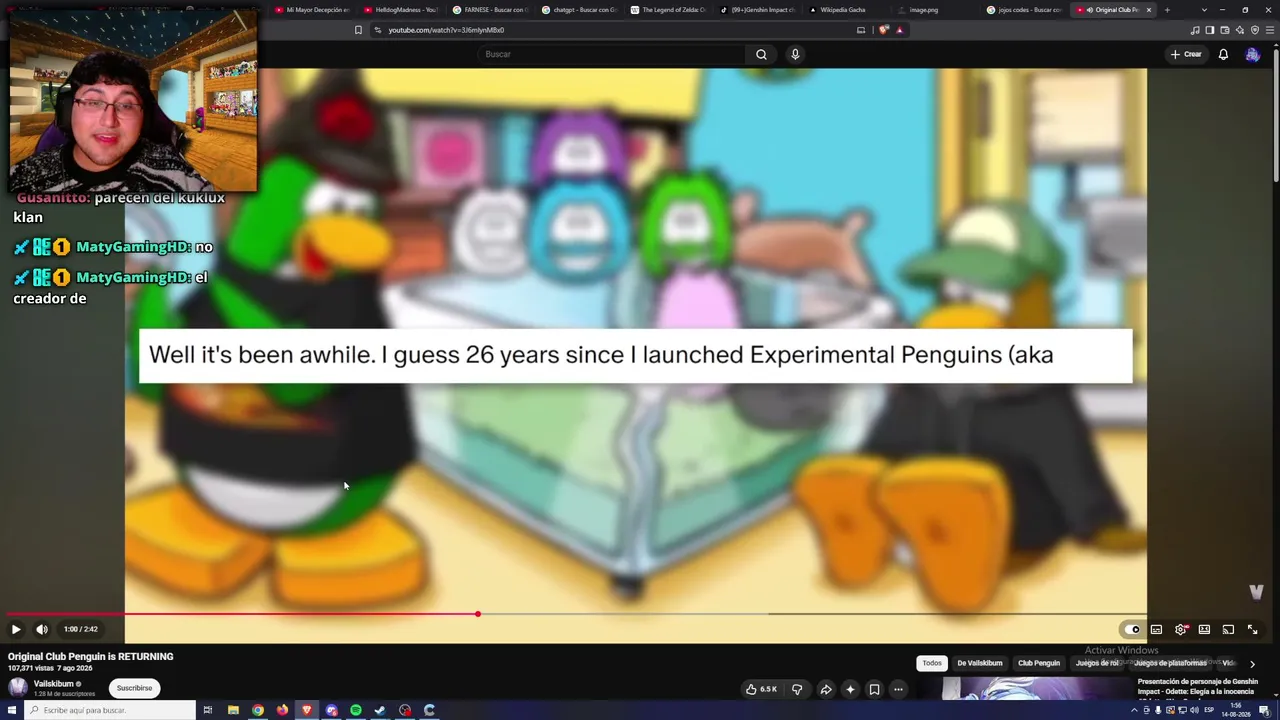Select the De Vailskibum filter chip
Image resolution: width=1280 pixels, height=720 pixels.
tap(980, 663)
